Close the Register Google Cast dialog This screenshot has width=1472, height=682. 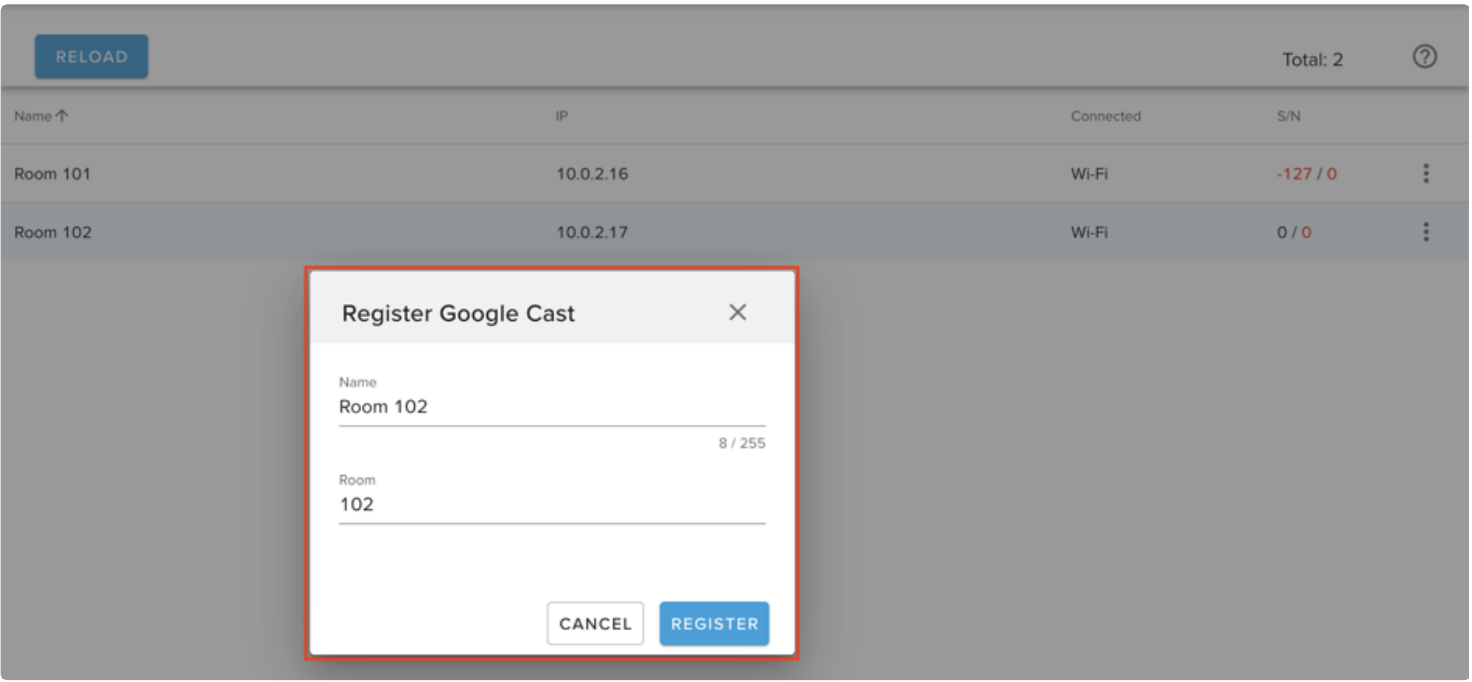[x=737, y=312]
